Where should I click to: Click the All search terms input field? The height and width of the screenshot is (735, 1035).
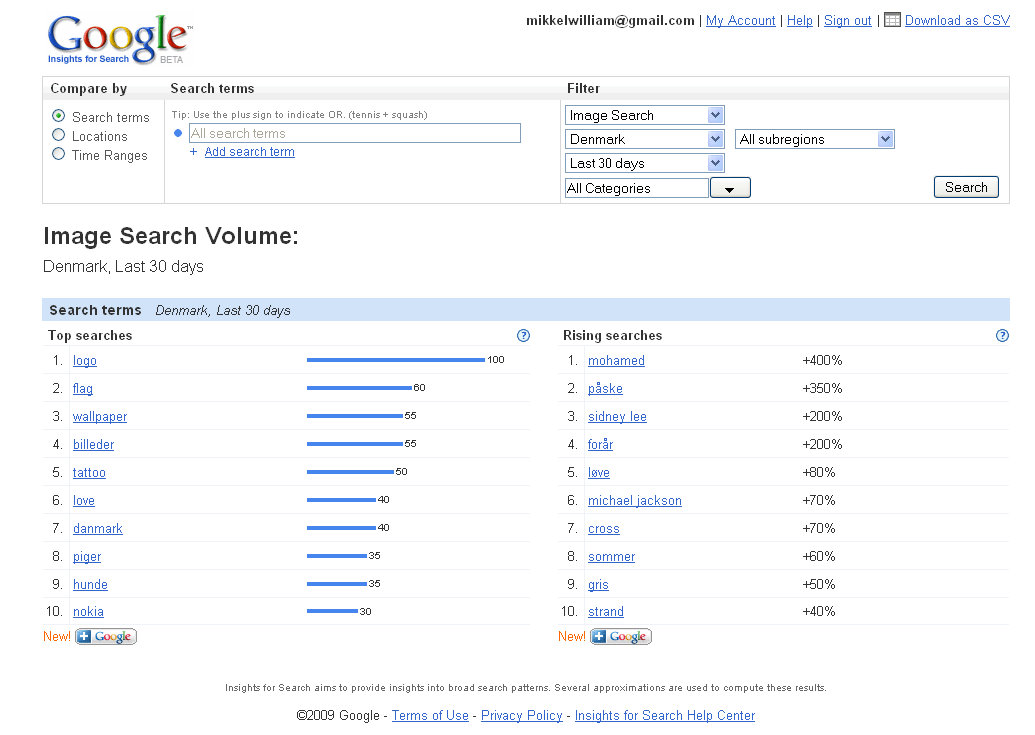tap(355, 133)
